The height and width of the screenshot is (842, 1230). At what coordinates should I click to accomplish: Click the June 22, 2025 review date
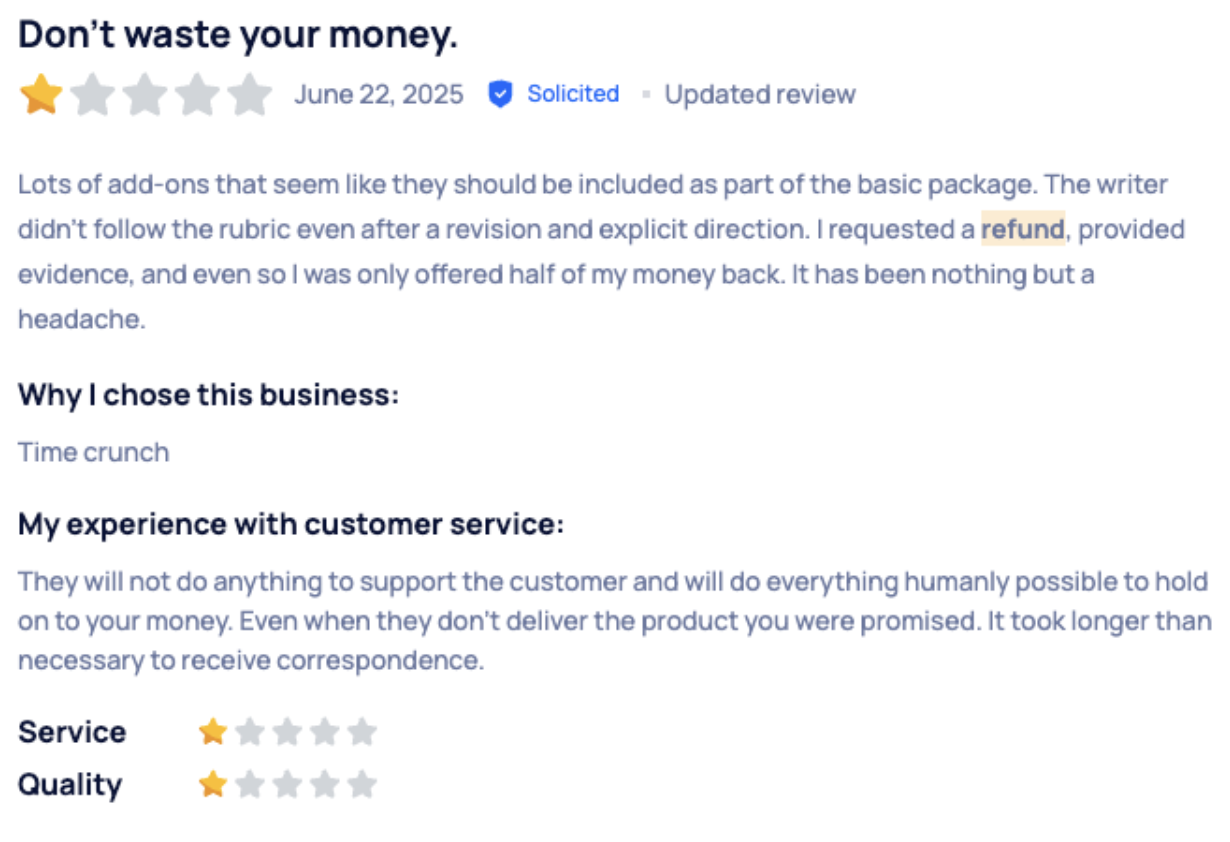coord(379,94)
